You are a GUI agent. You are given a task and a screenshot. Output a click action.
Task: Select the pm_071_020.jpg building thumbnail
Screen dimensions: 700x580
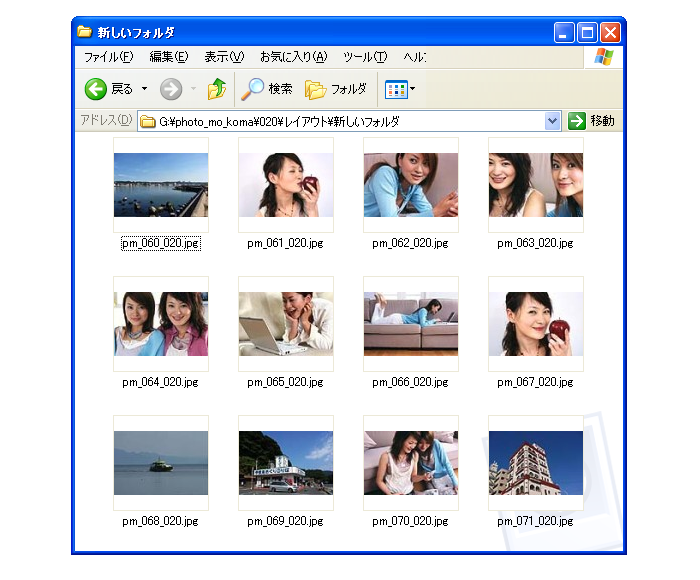tap(536, 463)
